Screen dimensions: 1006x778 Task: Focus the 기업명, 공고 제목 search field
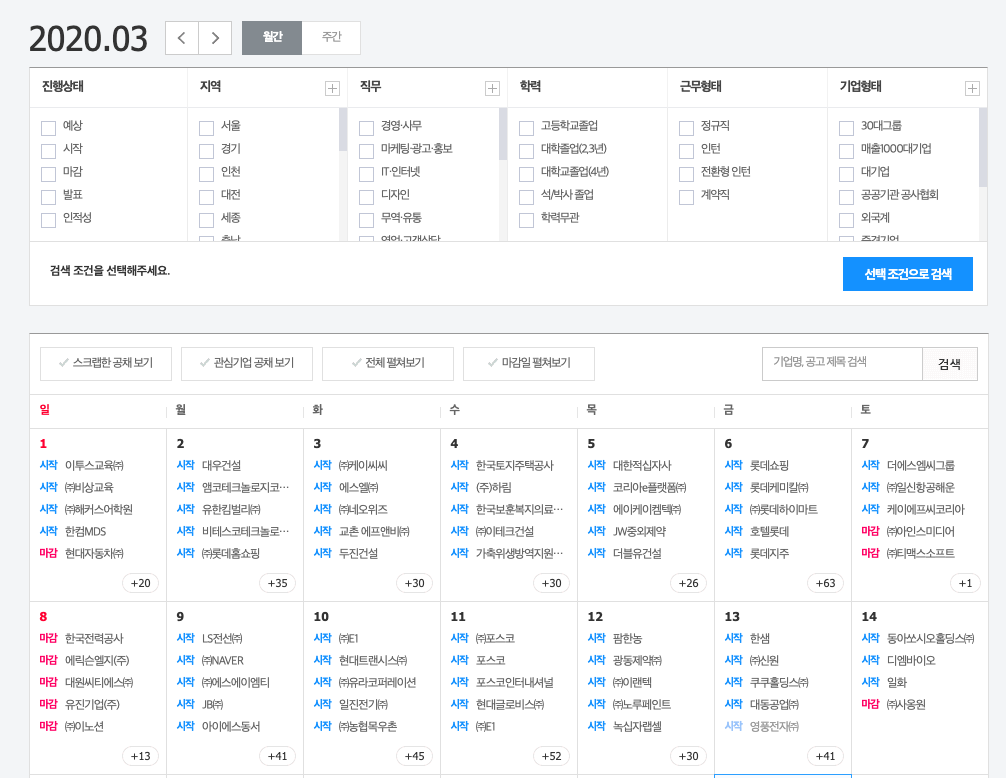tap(842, 364)
